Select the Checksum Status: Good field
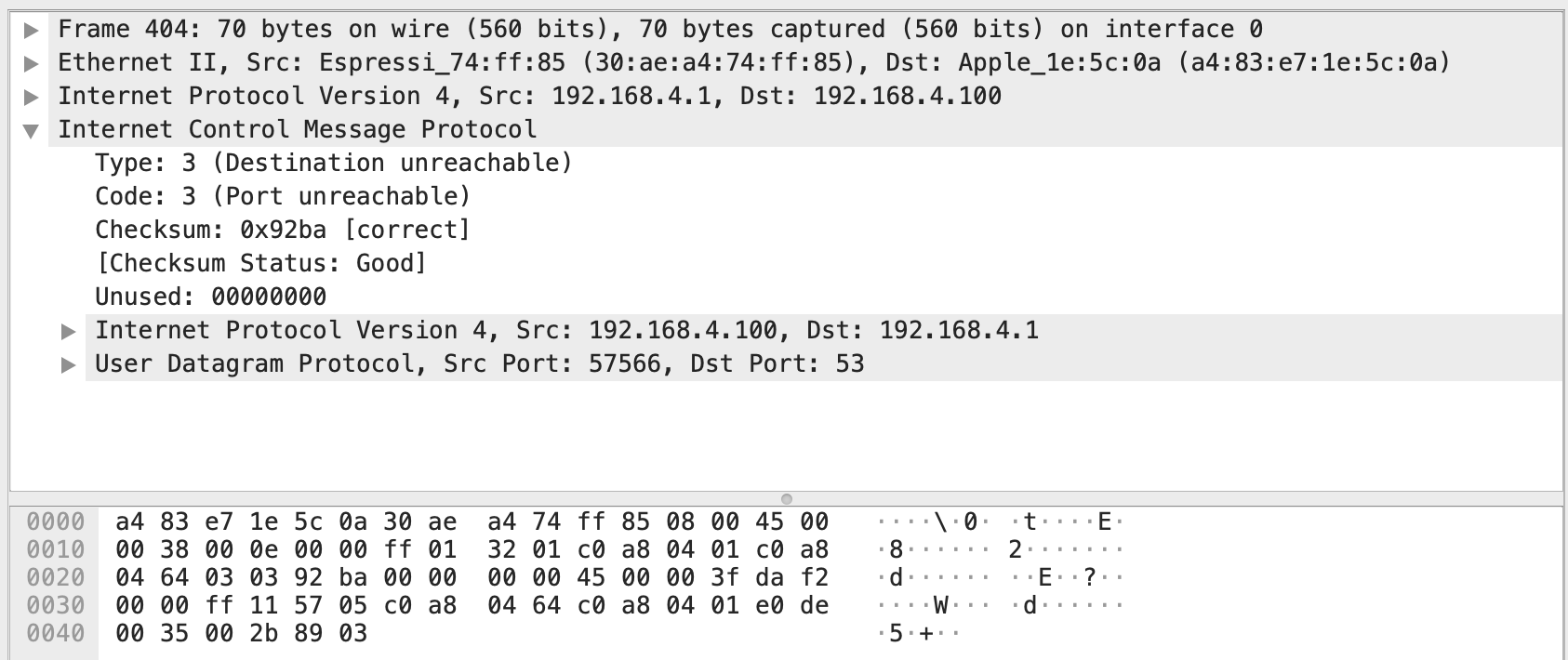Screen dimensions: 1568x660 pos(260,263)
